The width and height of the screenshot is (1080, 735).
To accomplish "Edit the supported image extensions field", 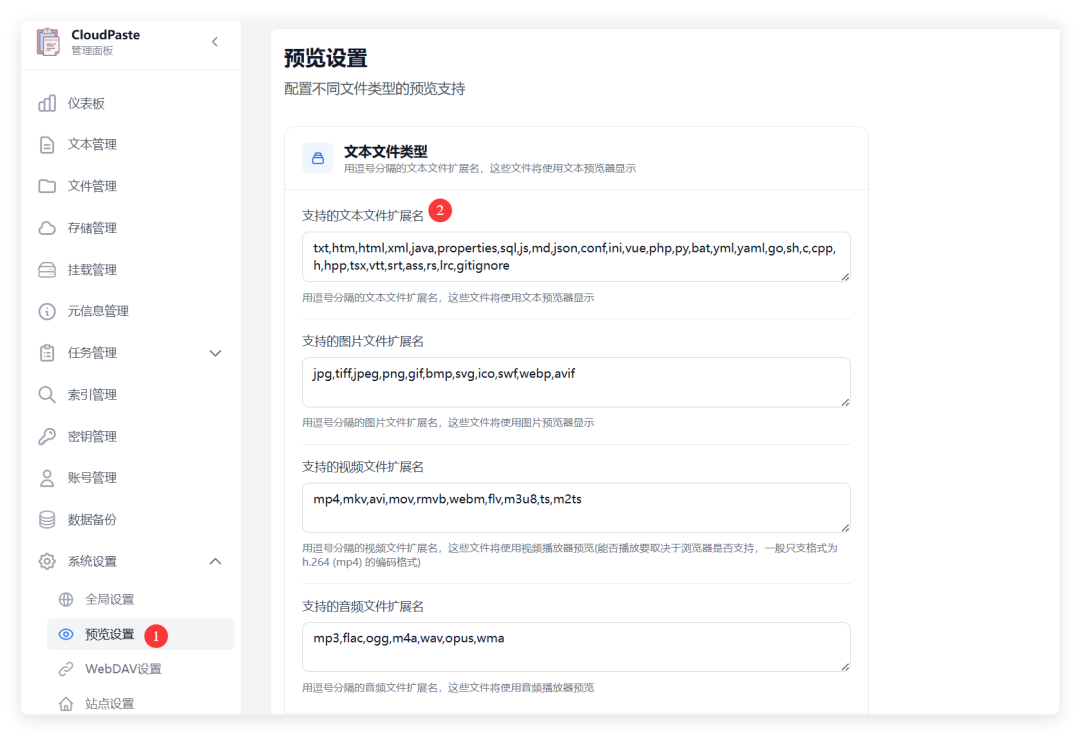I will (576, 382).
